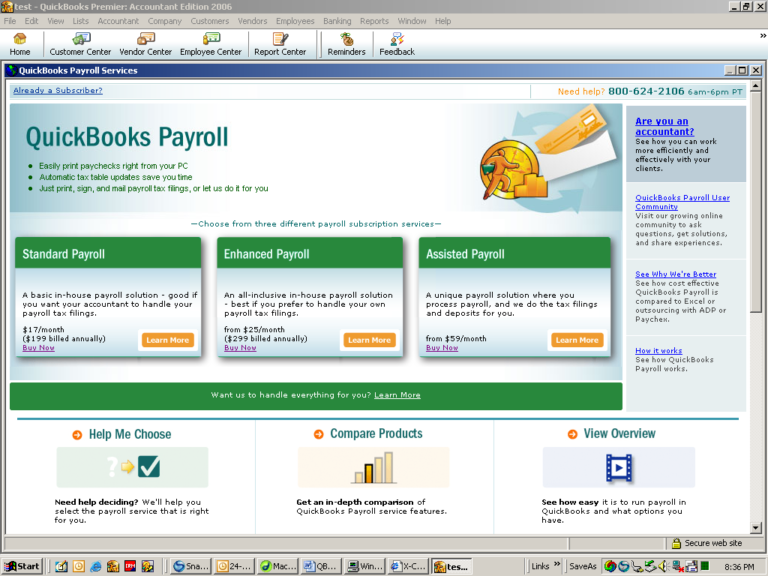Click the vertical scrollbar thumb
Viewport: 768px width, 576px height.
[756, 202]
